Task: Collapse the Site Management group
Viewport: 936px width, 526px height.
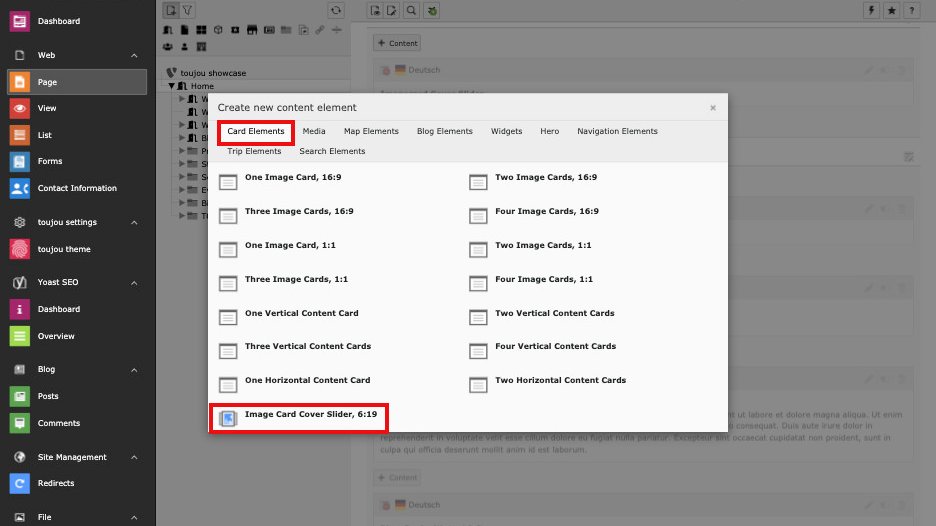Action: tap(134, 457)
